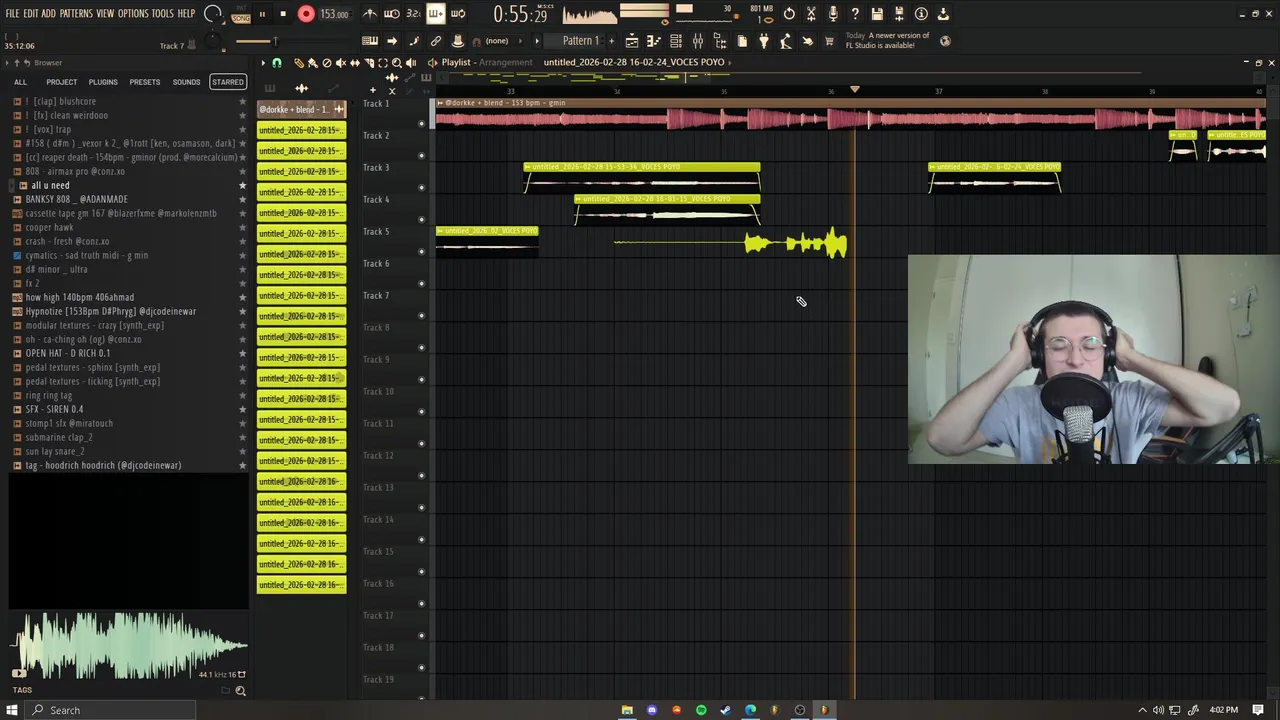Click the Windows taskbar Search box
This screenshot has width=1280, height=720.
(110, 710)
